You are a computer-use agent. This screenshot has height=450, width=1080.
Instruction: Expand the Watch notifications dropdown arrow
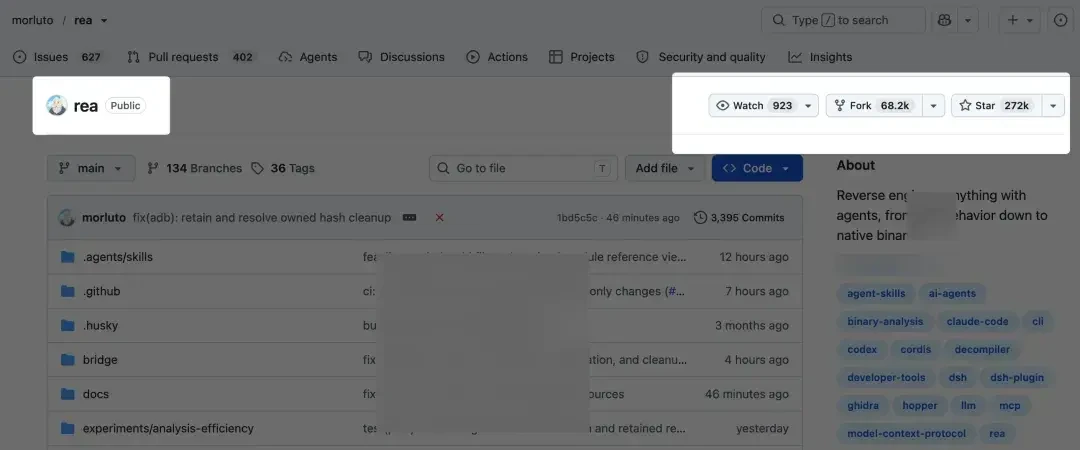(x=808, y=105)
